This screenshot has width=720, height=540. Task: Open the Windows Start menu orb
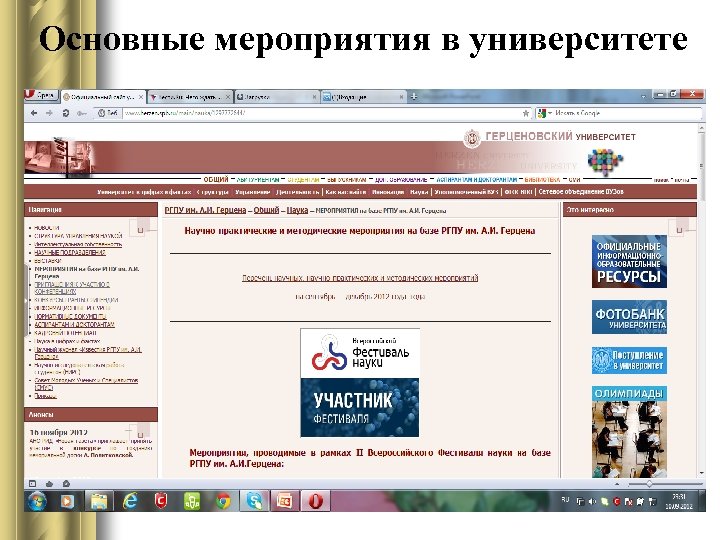pyautogui.click(x=37, y=501)
